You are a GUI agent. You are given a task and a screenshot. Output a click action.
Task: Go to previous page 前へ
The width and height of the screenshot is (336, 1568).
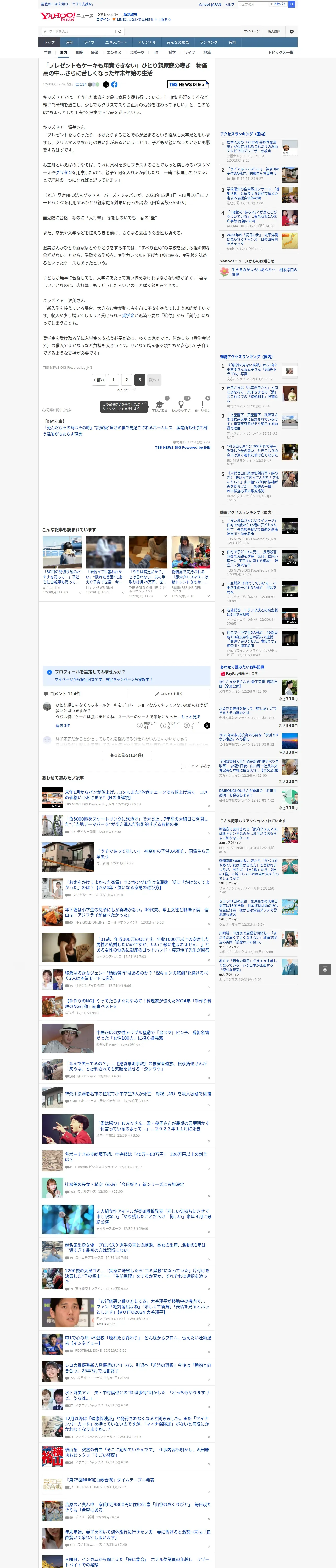[99, 379]
